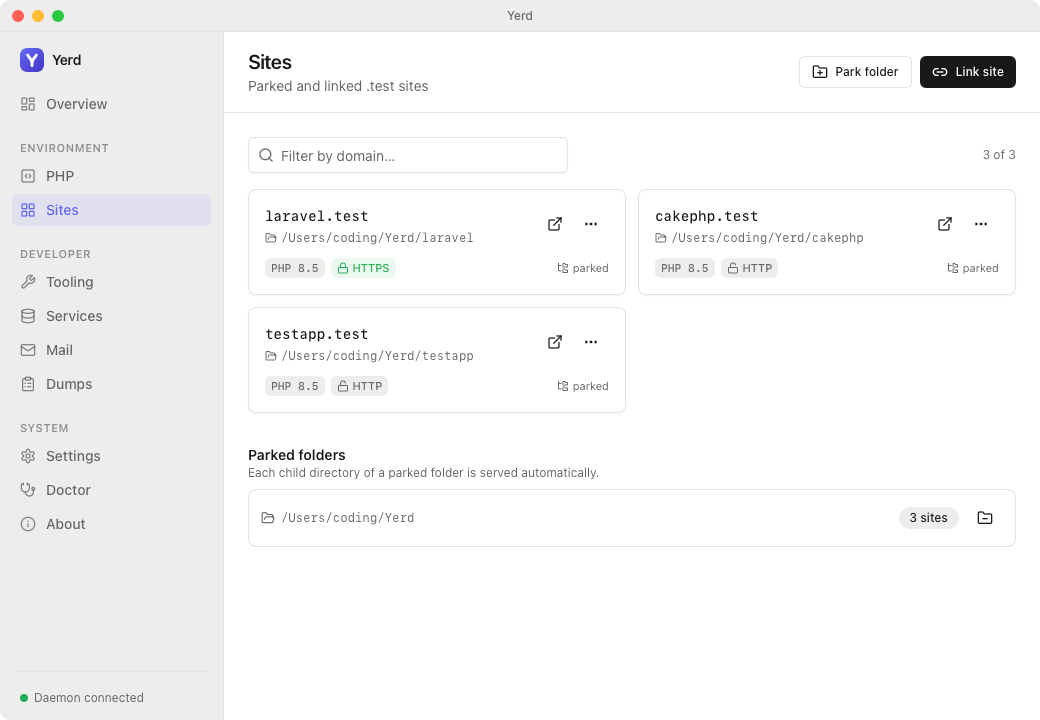Click the /Users/coding/Yerd parked folder path

348,518
